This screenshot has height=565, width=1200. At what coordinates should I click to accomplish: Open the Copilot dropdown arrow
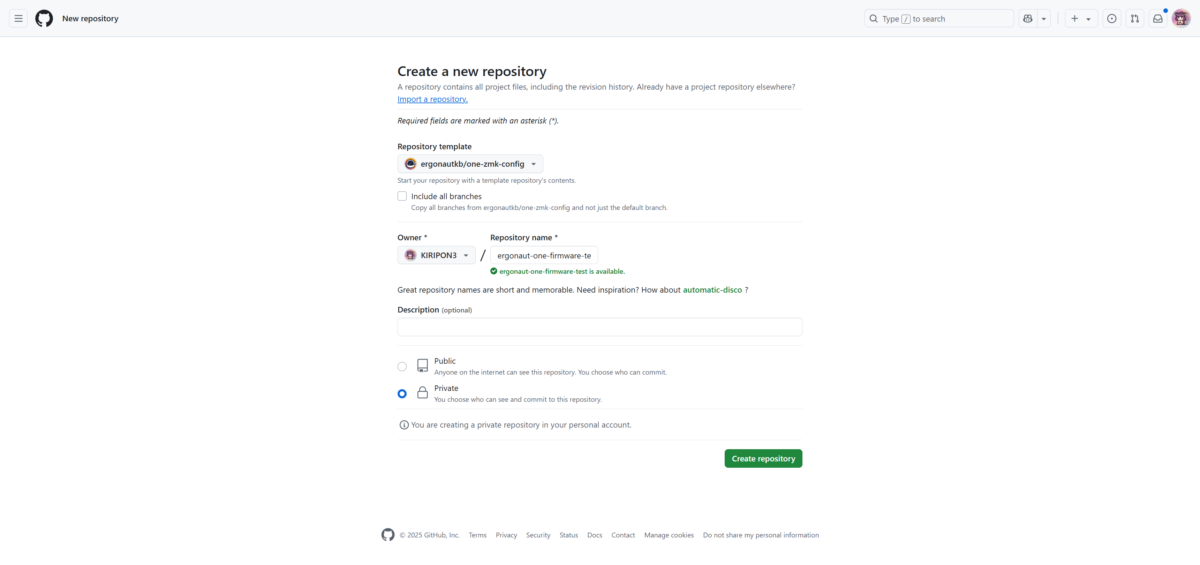tap(1044, 18)
